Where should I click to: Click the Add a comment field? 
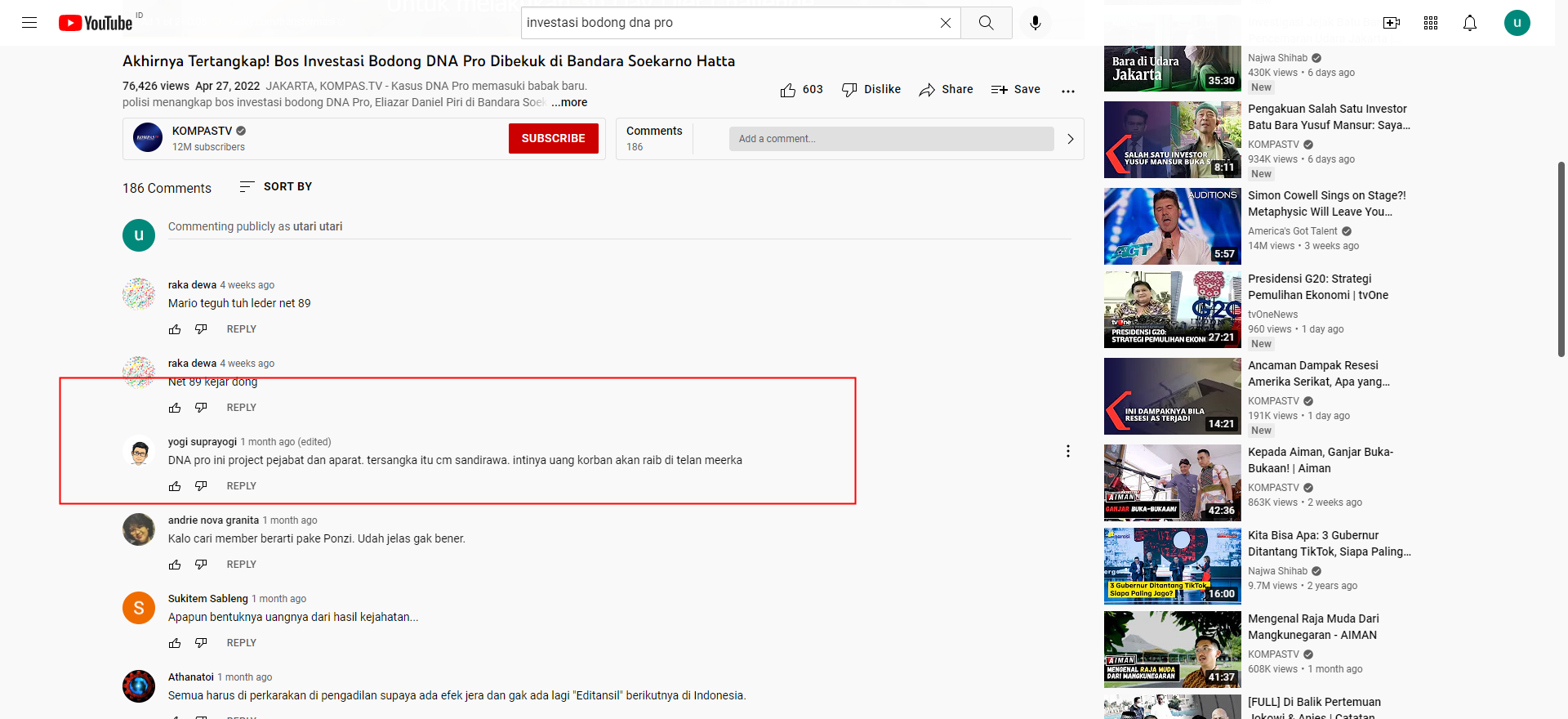point(891,139)
